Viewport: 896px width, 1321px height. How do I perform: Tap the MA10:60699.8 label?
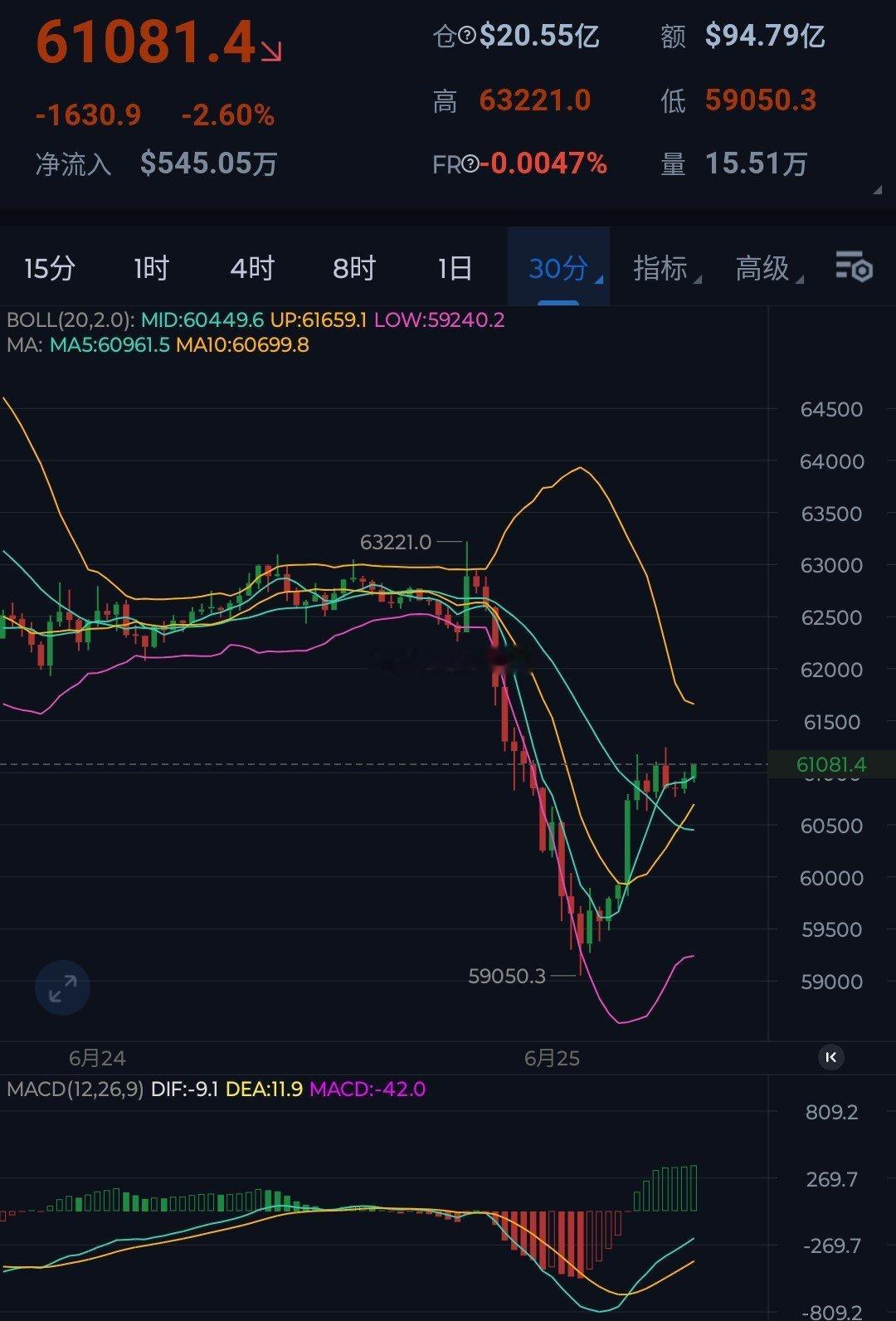tap(242, 345)
